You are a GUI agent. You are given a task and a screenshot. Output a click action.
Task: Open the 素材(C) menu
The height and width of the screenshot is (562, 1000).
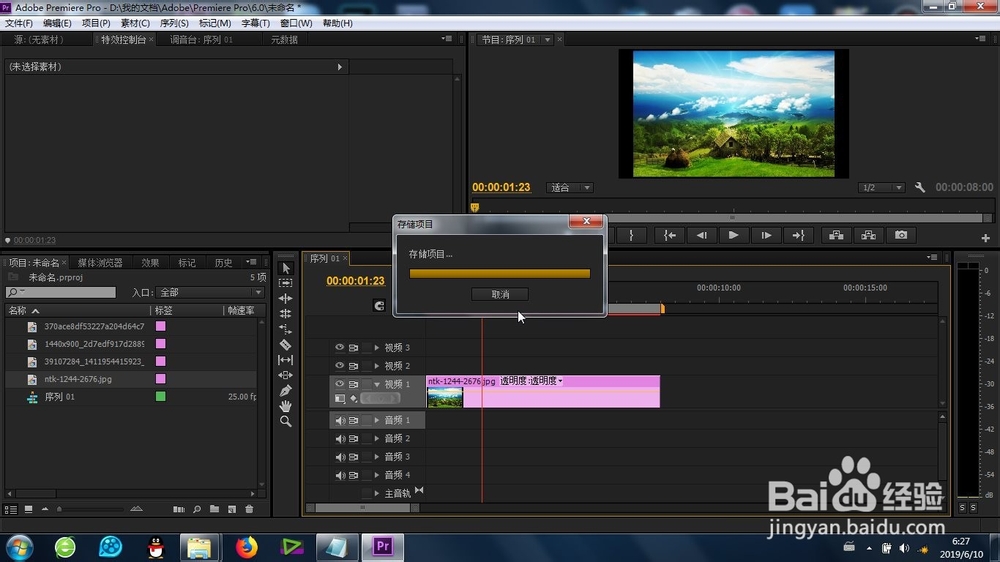coord(135,23)
